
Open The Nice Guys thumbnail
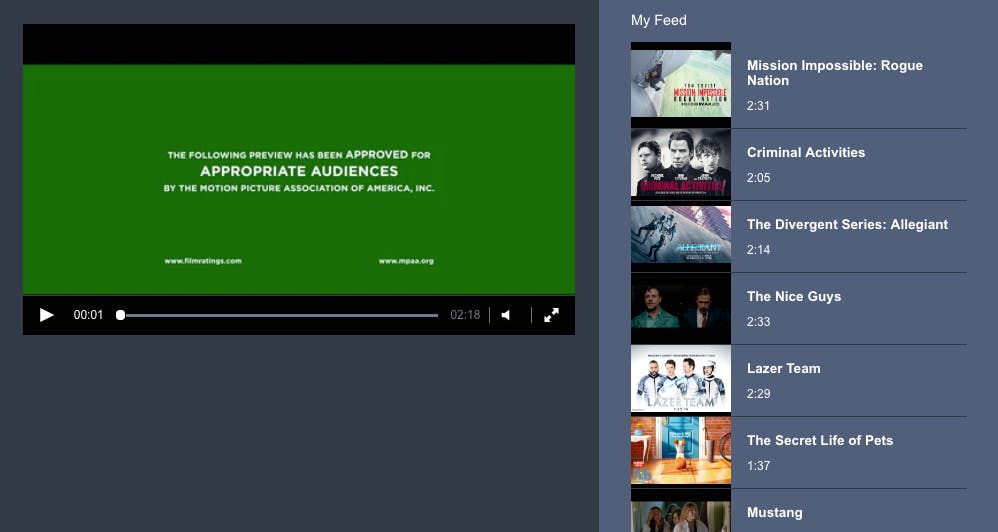click(x=680, y=309)
